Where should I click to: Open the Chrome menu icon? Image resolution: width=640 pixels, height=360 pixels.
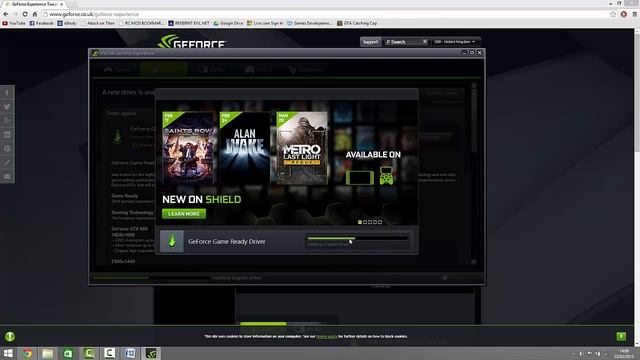(x=635, y=14)
